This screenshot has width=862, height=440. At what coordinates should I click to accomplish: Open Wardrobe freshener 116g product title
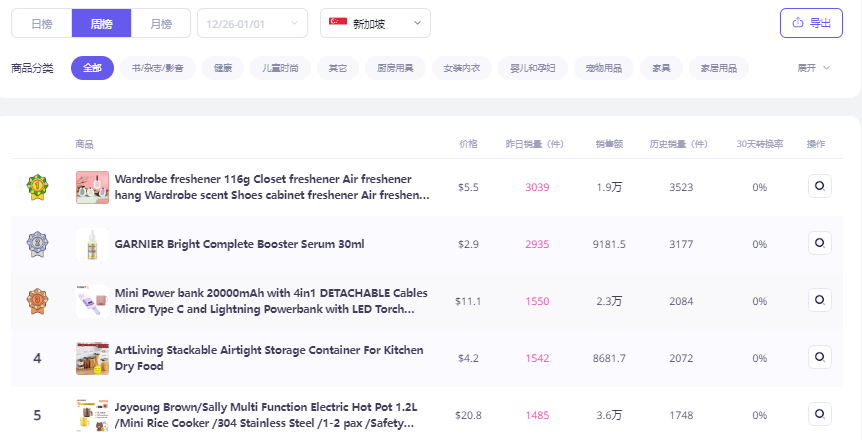(272, 187)
